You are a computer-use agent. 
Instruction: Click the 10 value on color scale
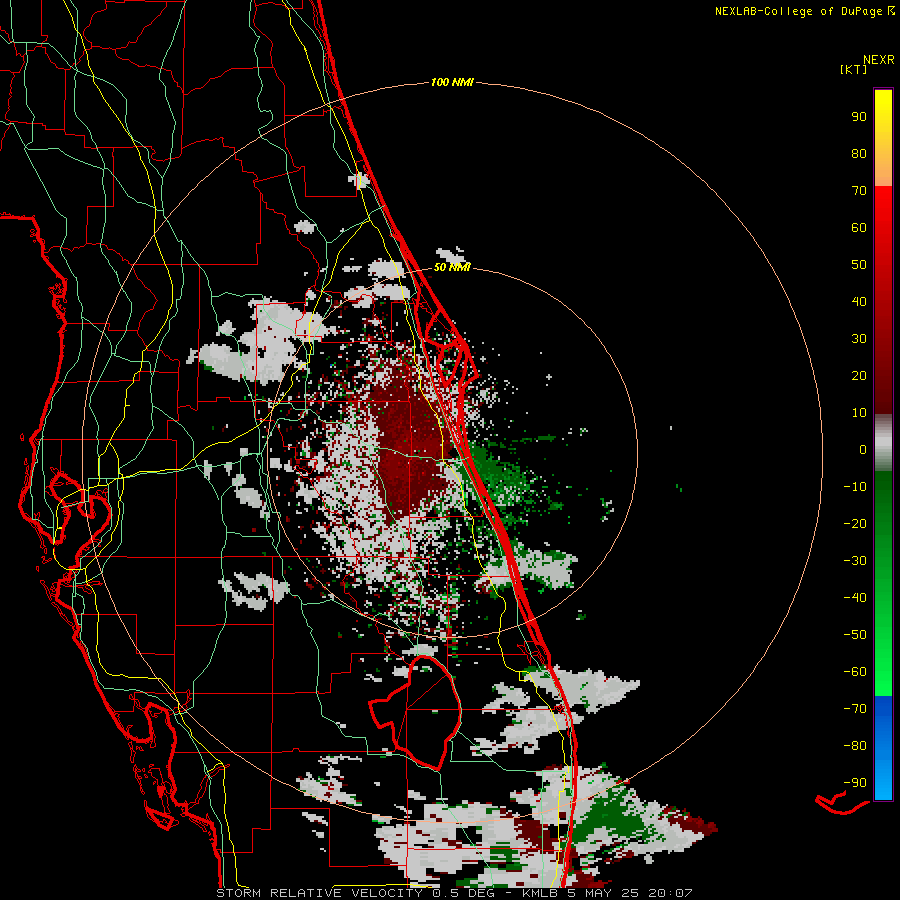tap(859, 413)
